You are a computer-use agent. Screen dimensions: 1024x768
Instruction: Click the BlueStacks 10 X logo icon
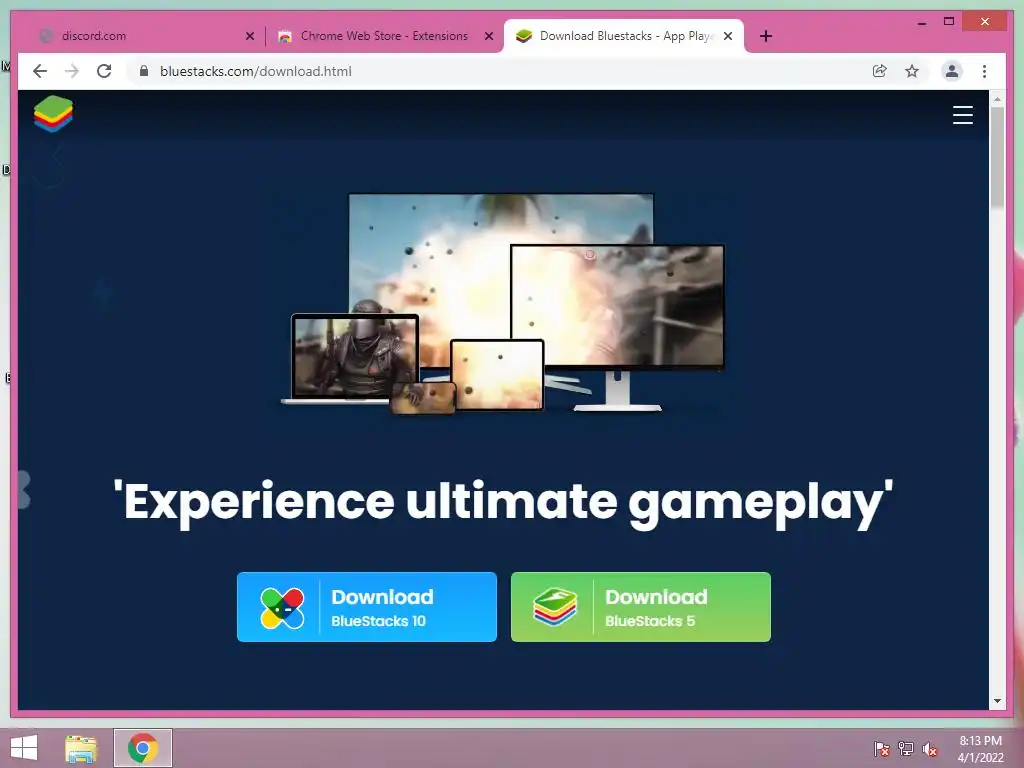point(282,608)
